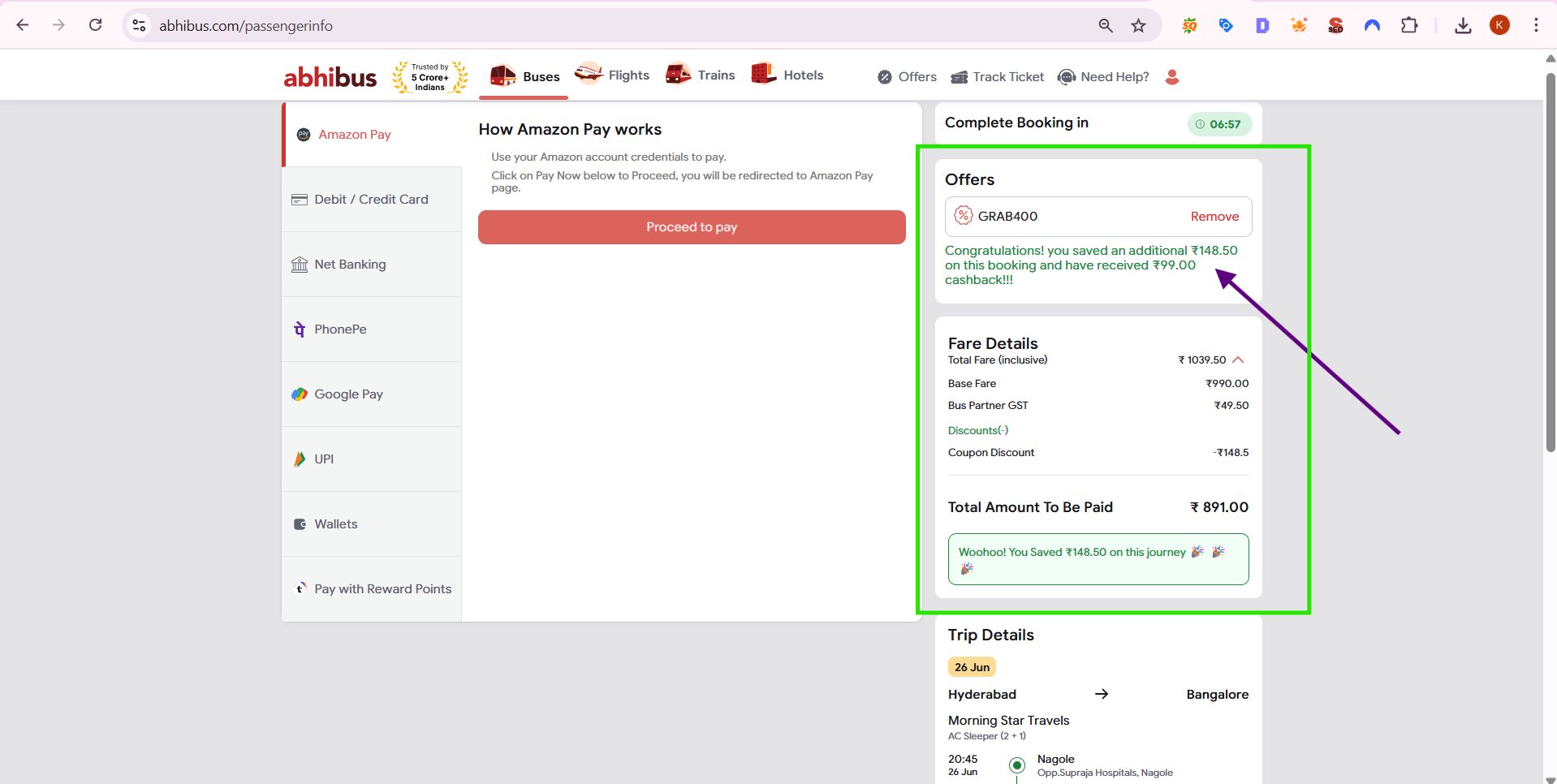Select the Buses tab

point(524,76)
